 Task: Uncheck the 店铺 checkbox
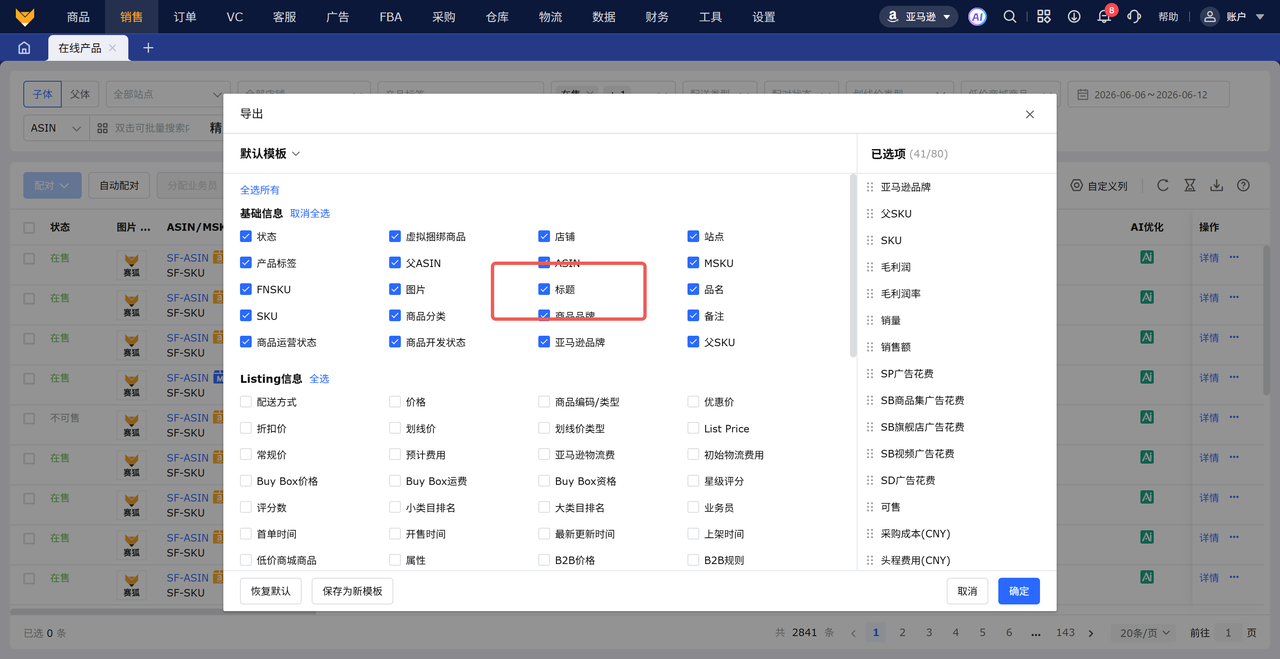point(544,237)
